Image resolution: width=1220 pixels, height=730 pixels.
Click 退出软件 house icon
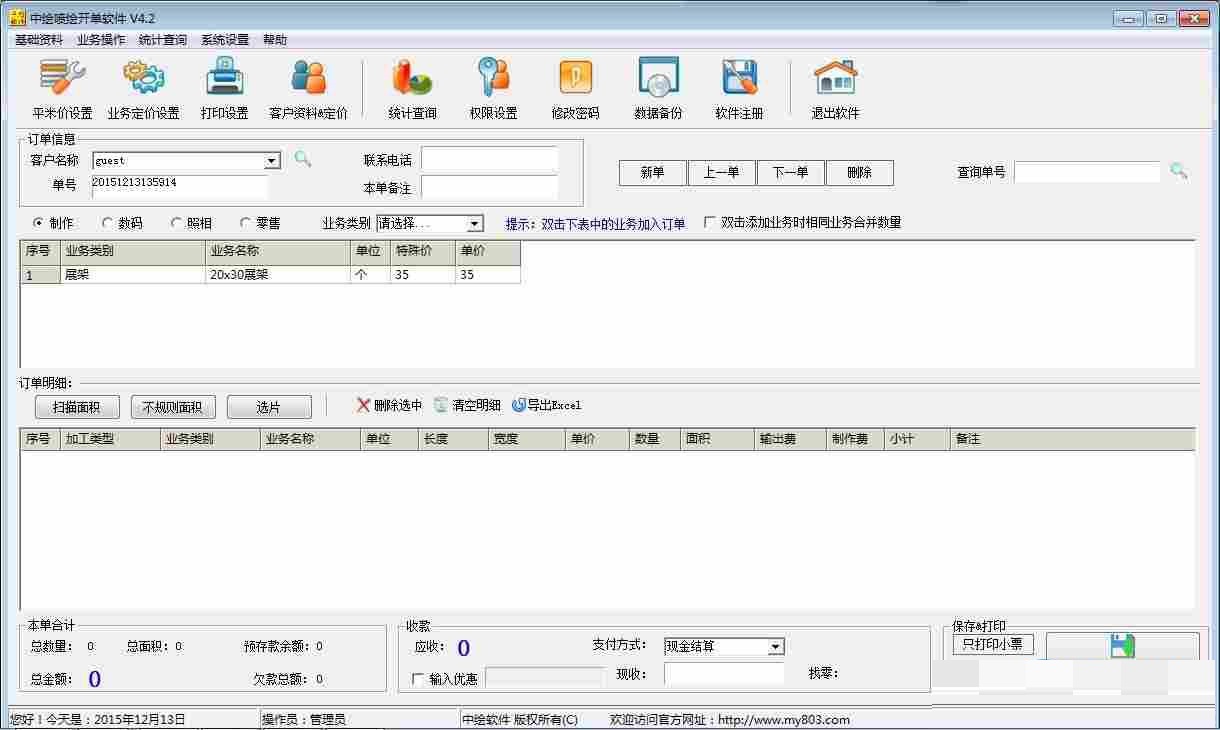835,78
